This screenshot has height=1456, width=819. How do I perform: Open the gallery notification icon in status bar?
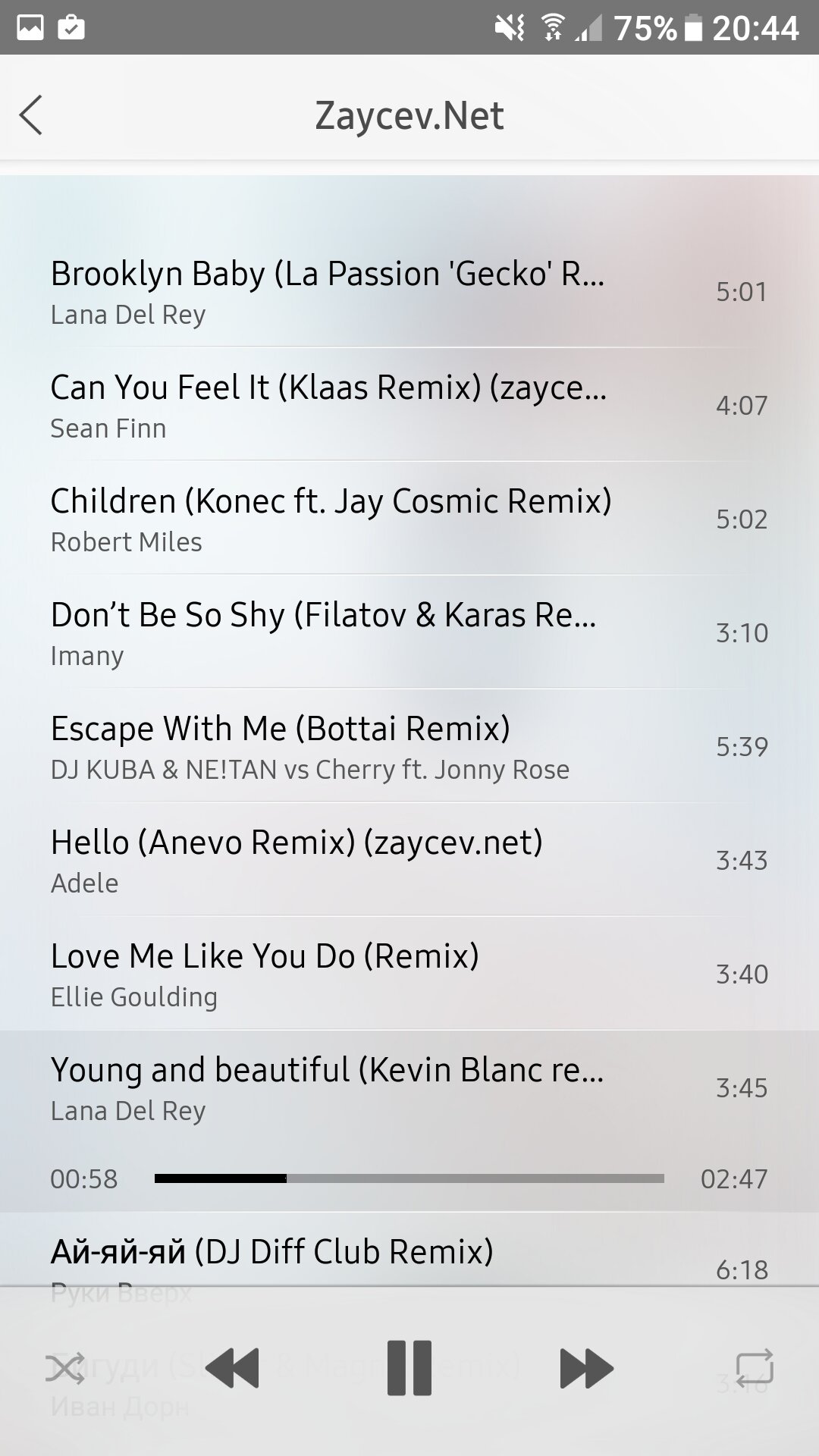(30, 28)
